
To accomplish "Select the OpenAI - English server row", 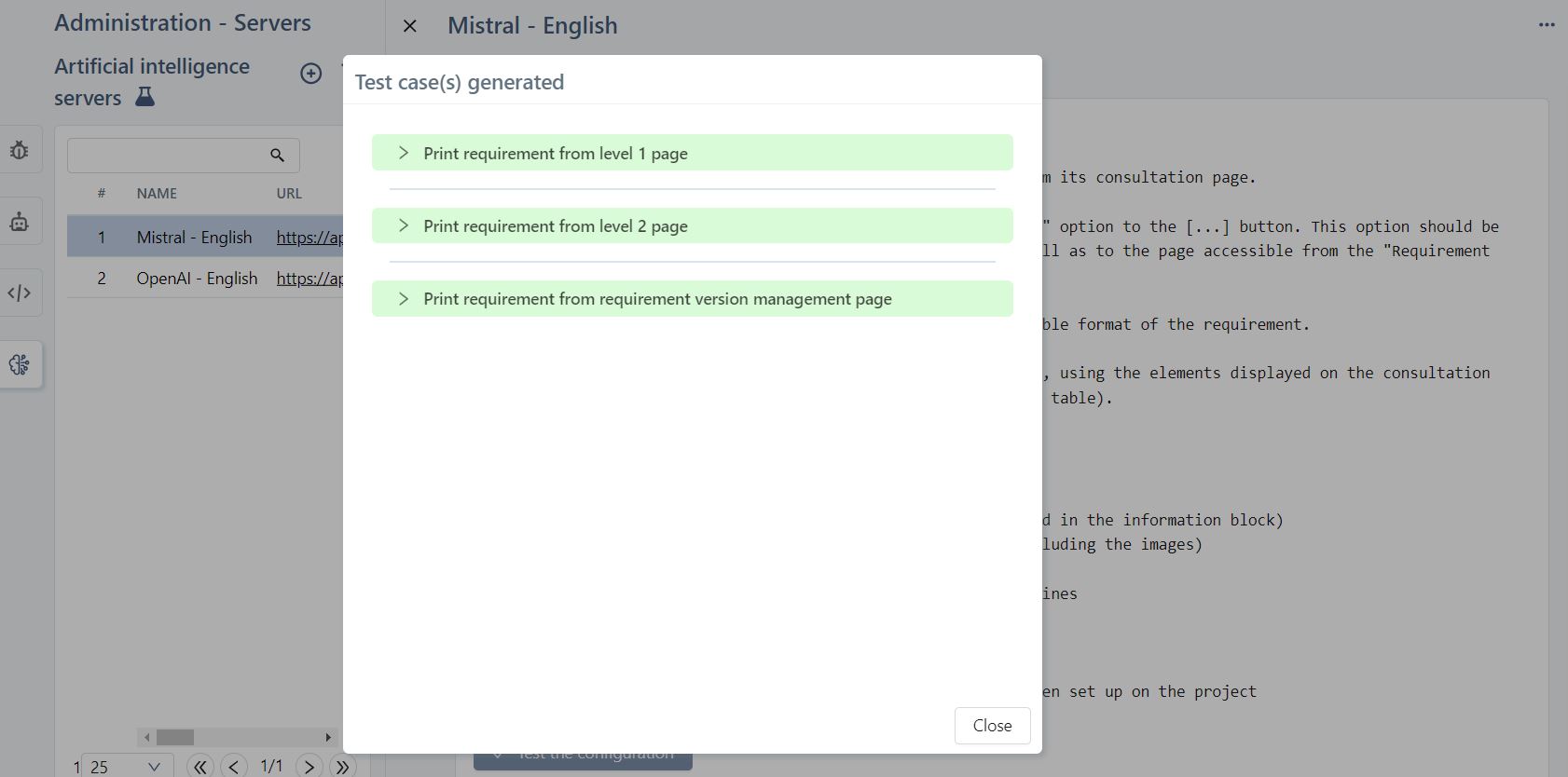I will click(197, 279).
